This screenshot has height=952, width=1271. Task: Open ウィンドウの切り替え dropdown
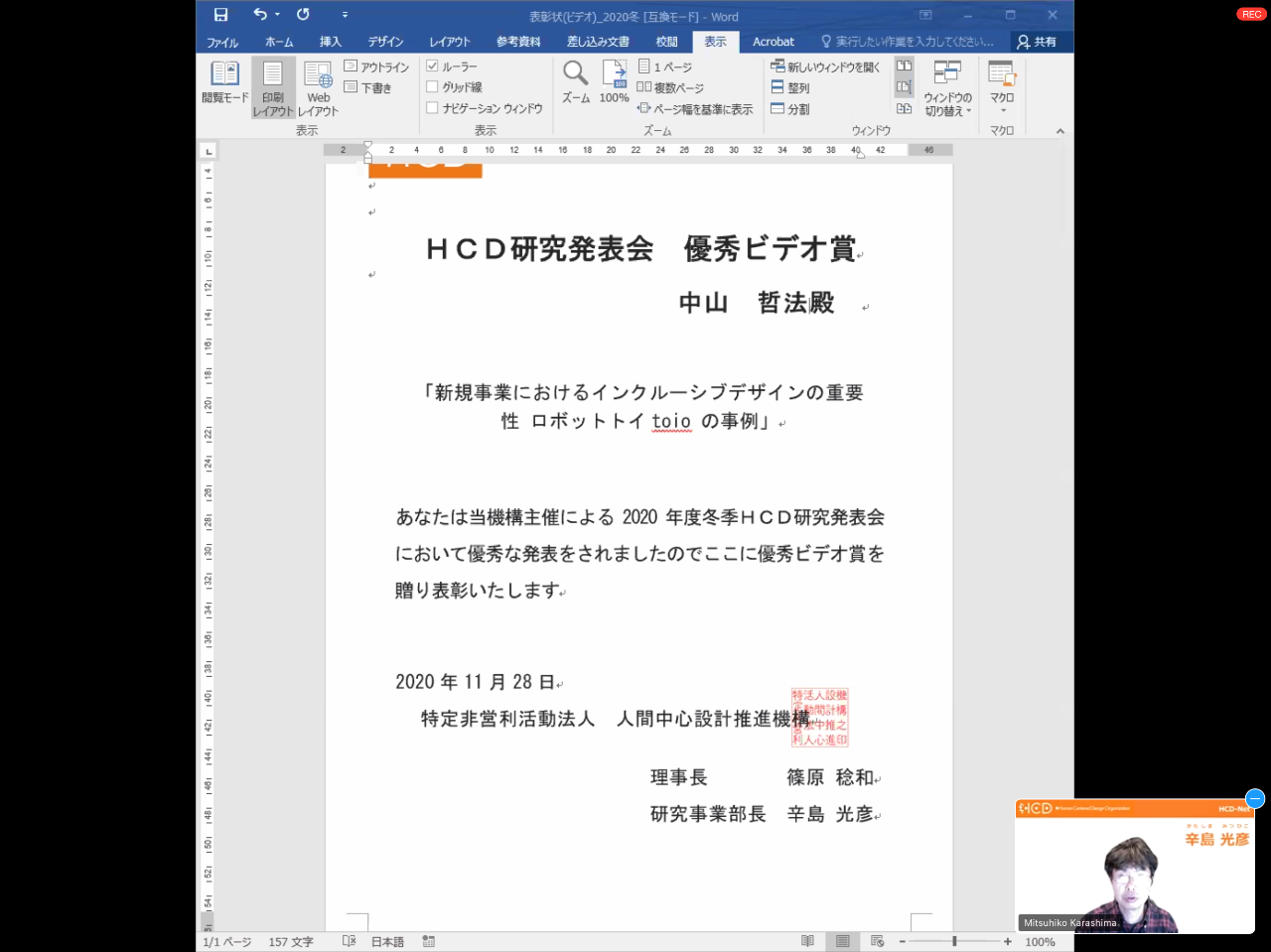947,87
